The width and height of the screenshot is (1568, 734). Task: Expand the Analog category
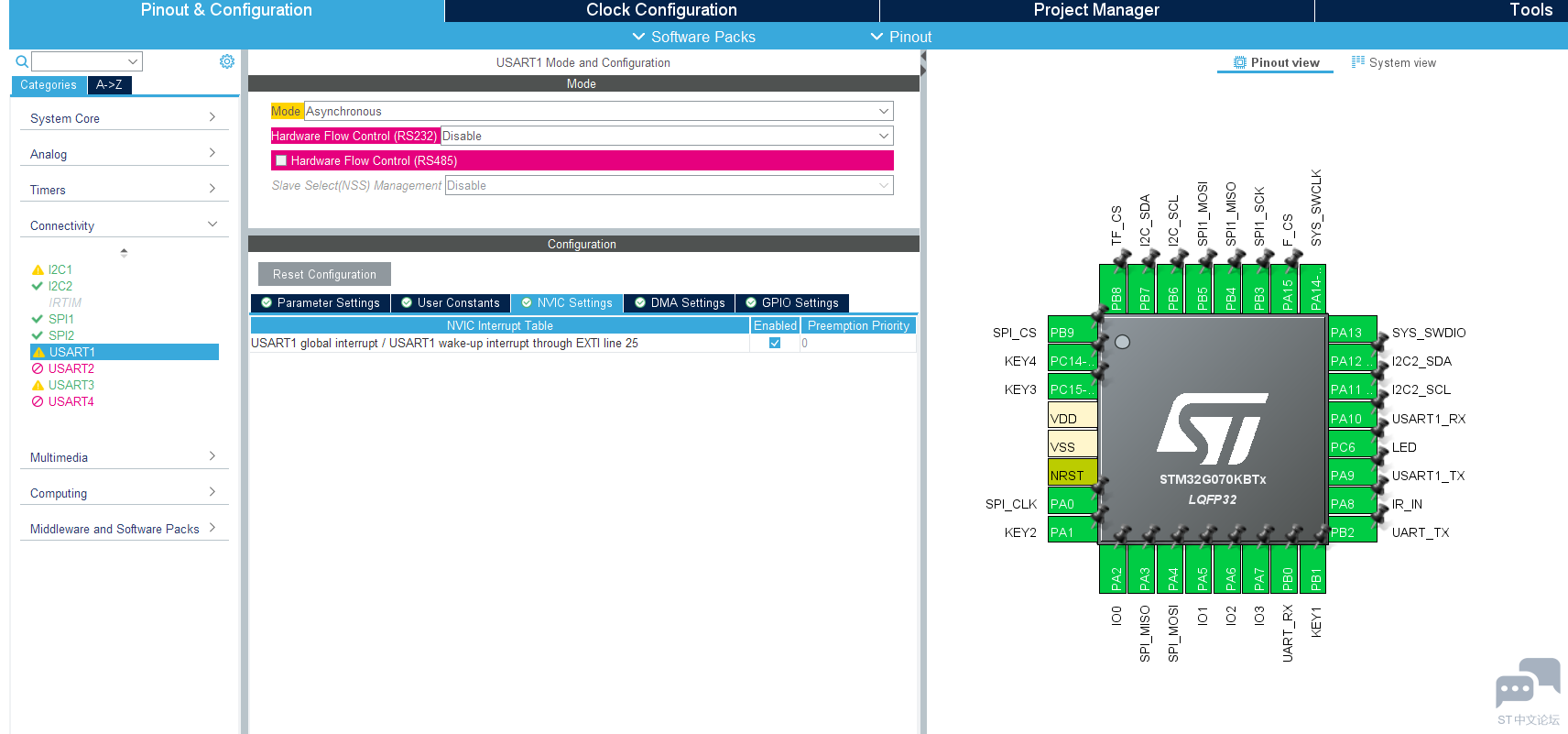click(124, 154)
